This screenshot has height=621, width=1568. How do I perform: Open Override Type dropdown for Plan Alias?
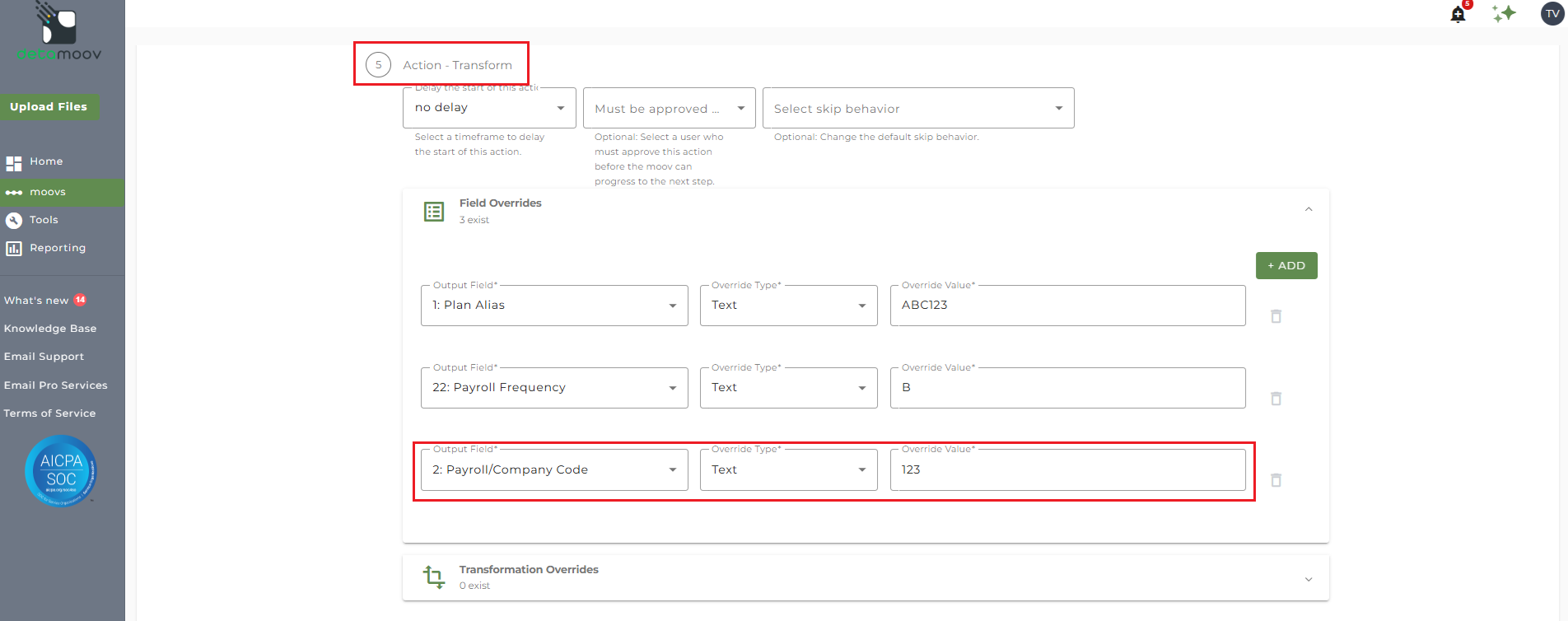coord(788,306)
